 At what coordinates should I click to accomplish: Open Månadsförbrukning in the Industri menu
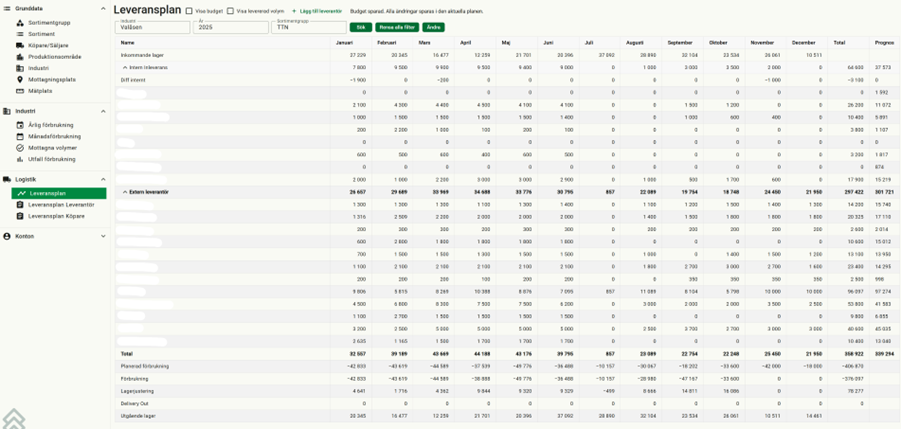pos(54,136)
